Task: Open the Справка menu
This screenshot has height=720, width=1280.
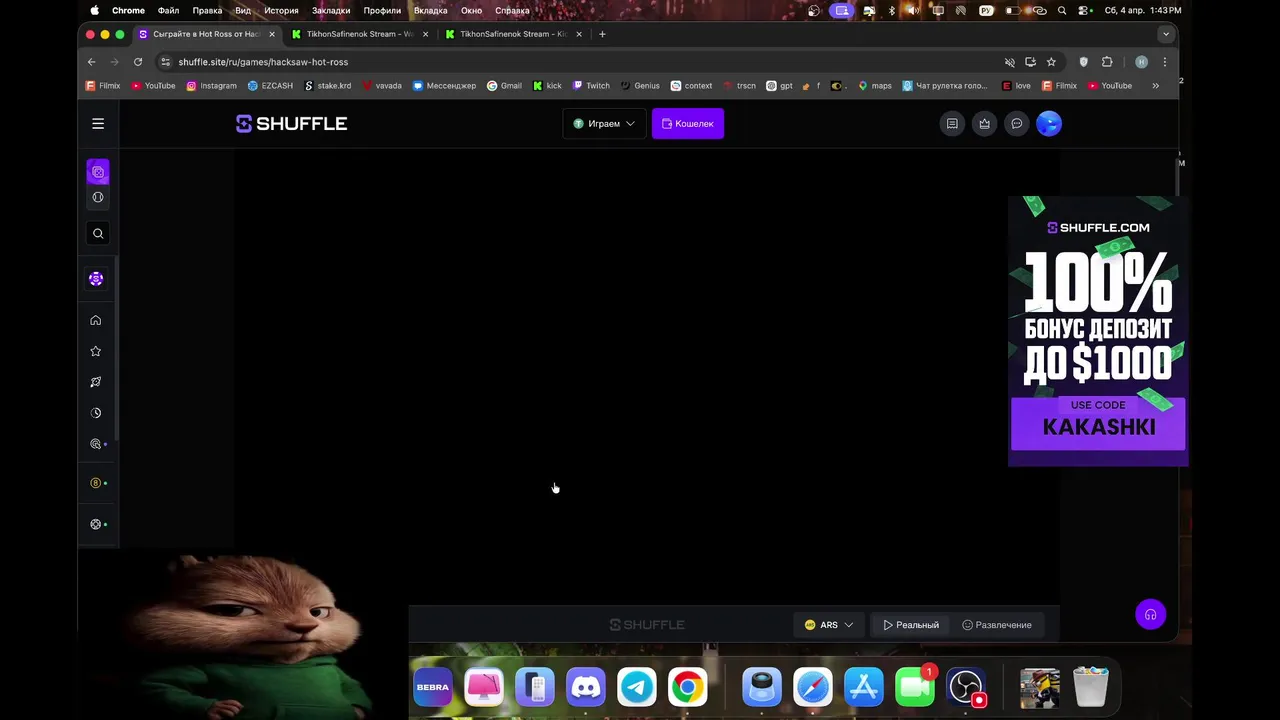Action: [513, 10]
